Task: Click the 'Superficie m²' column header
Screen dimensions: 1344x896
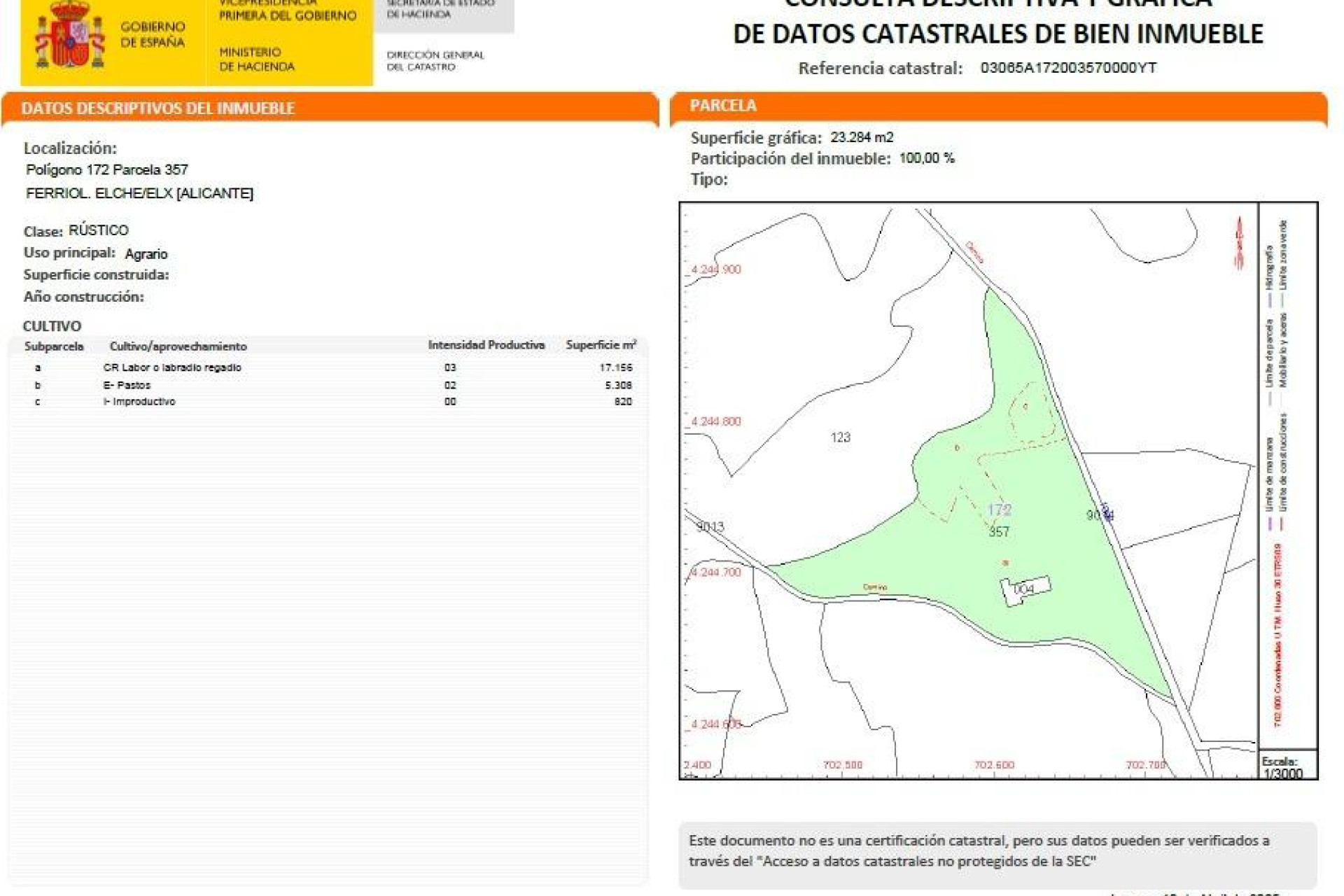Action: pos(601,345)
